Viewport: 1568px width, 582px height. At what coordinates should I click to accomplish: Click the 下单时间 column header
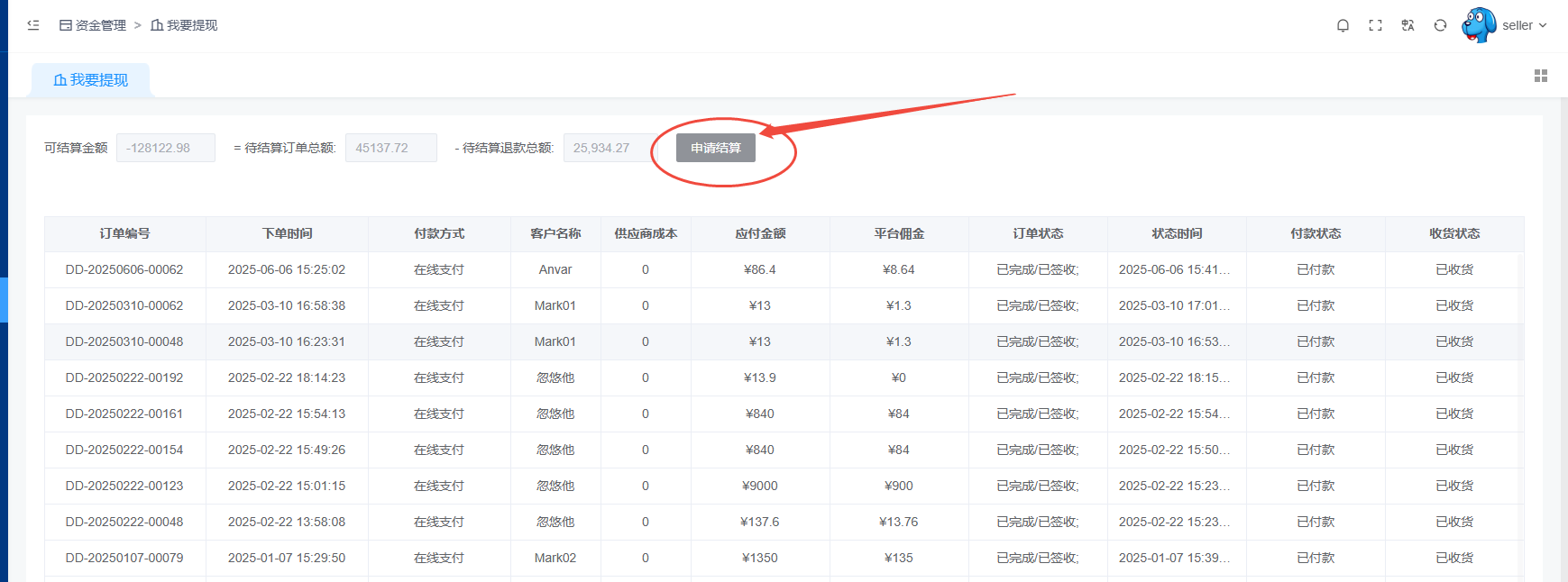point(287,233)
